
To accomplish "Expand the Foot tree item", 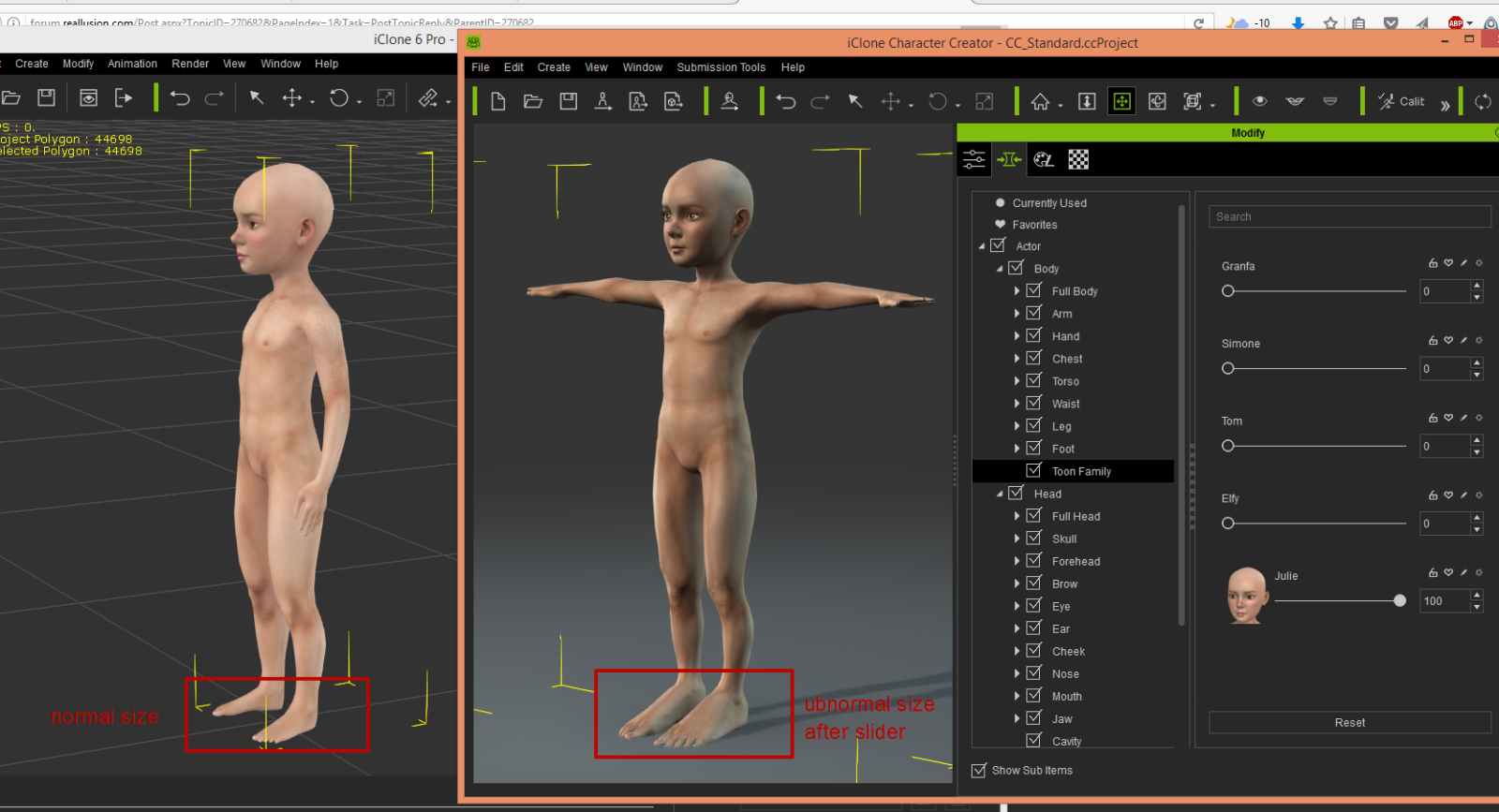I will 1017,449.
